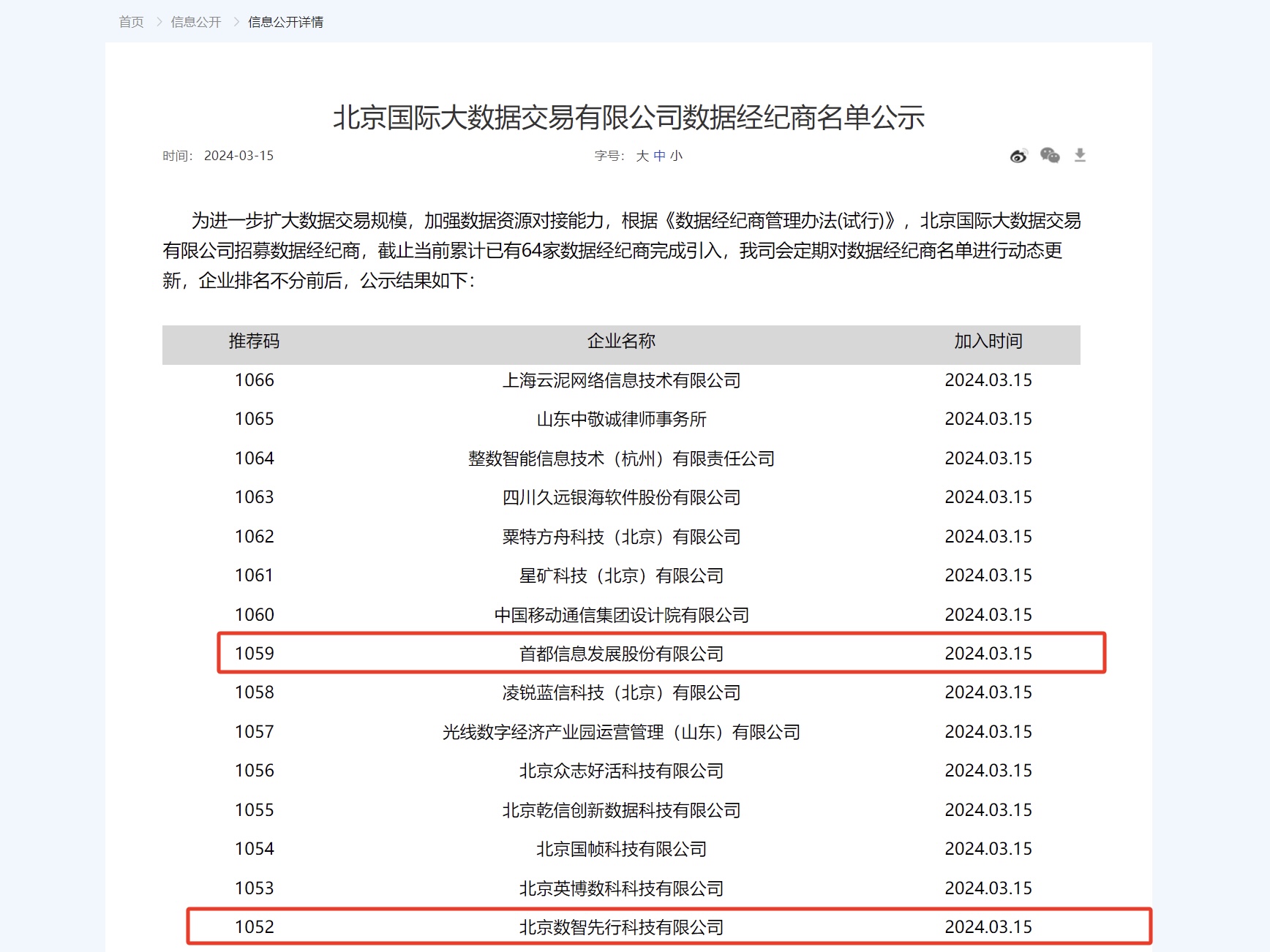
Task: Set font size to 小
Action: 676,156
